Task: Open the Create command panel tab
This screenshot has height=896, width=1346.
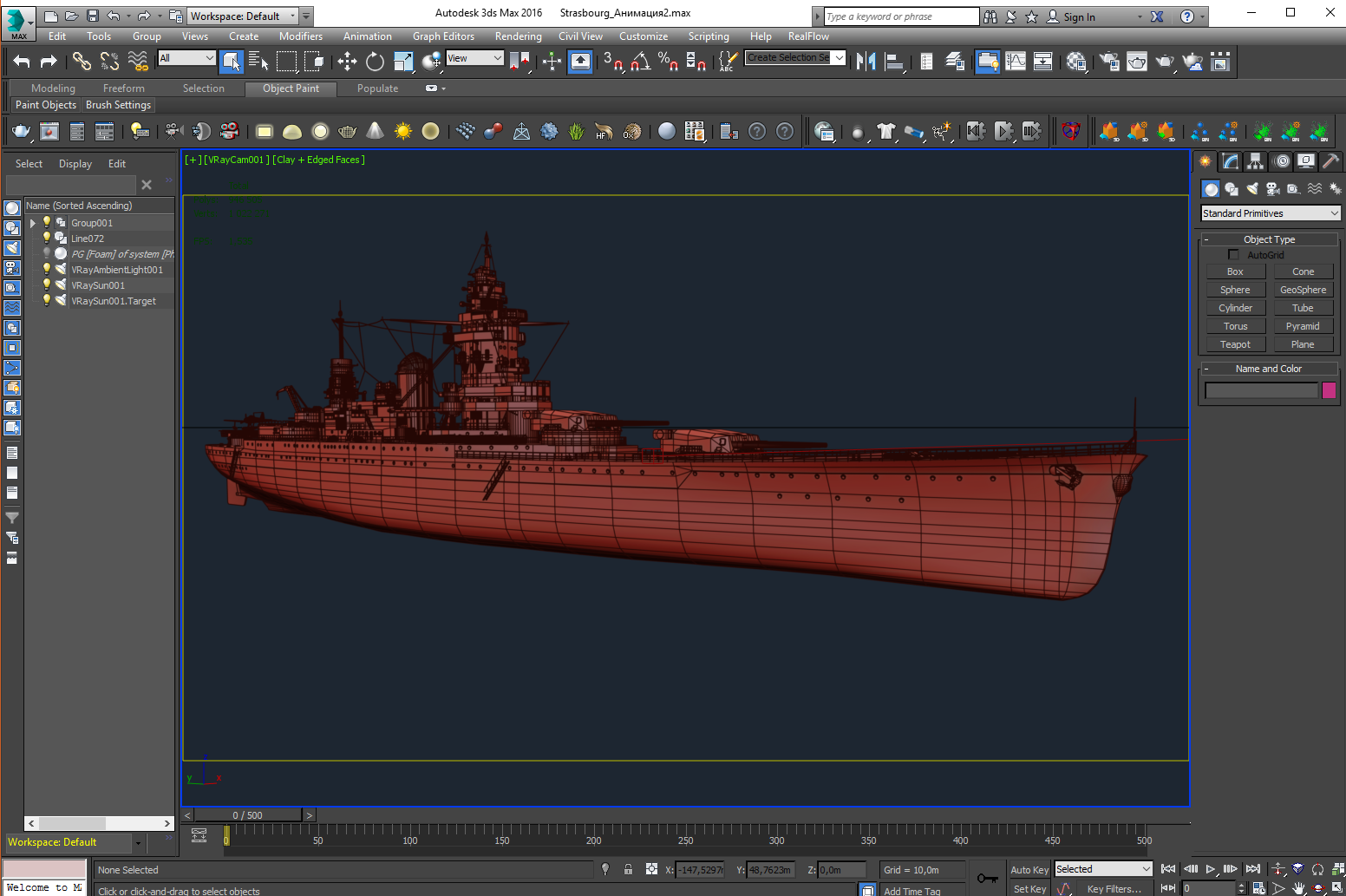Action: click(x=1206, y=161)
